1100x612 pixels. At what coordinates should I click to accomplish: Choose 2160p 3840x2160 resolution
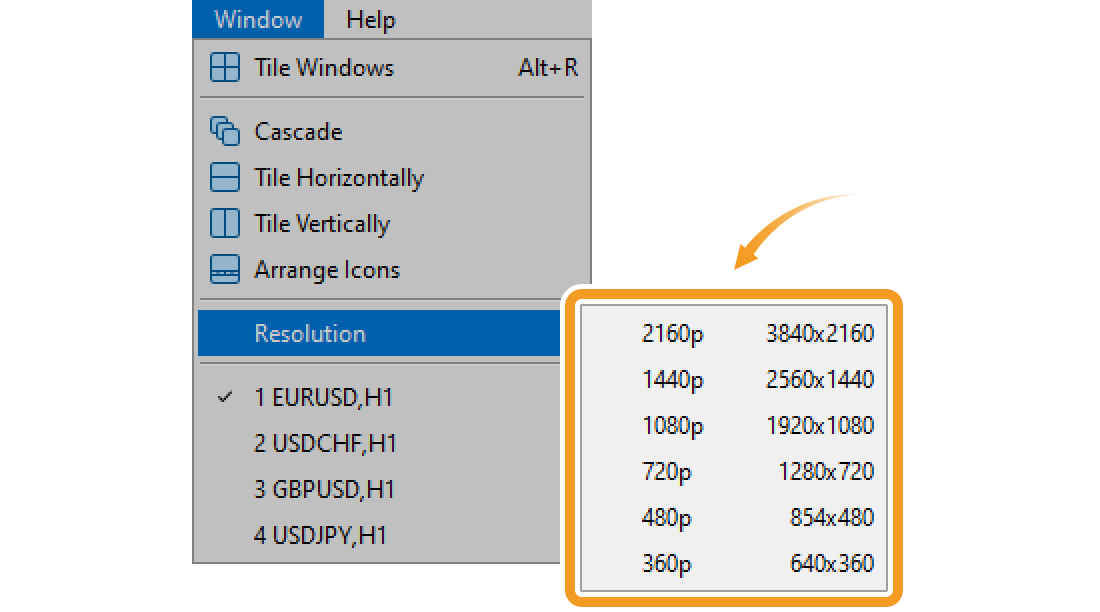pos(756,334)
